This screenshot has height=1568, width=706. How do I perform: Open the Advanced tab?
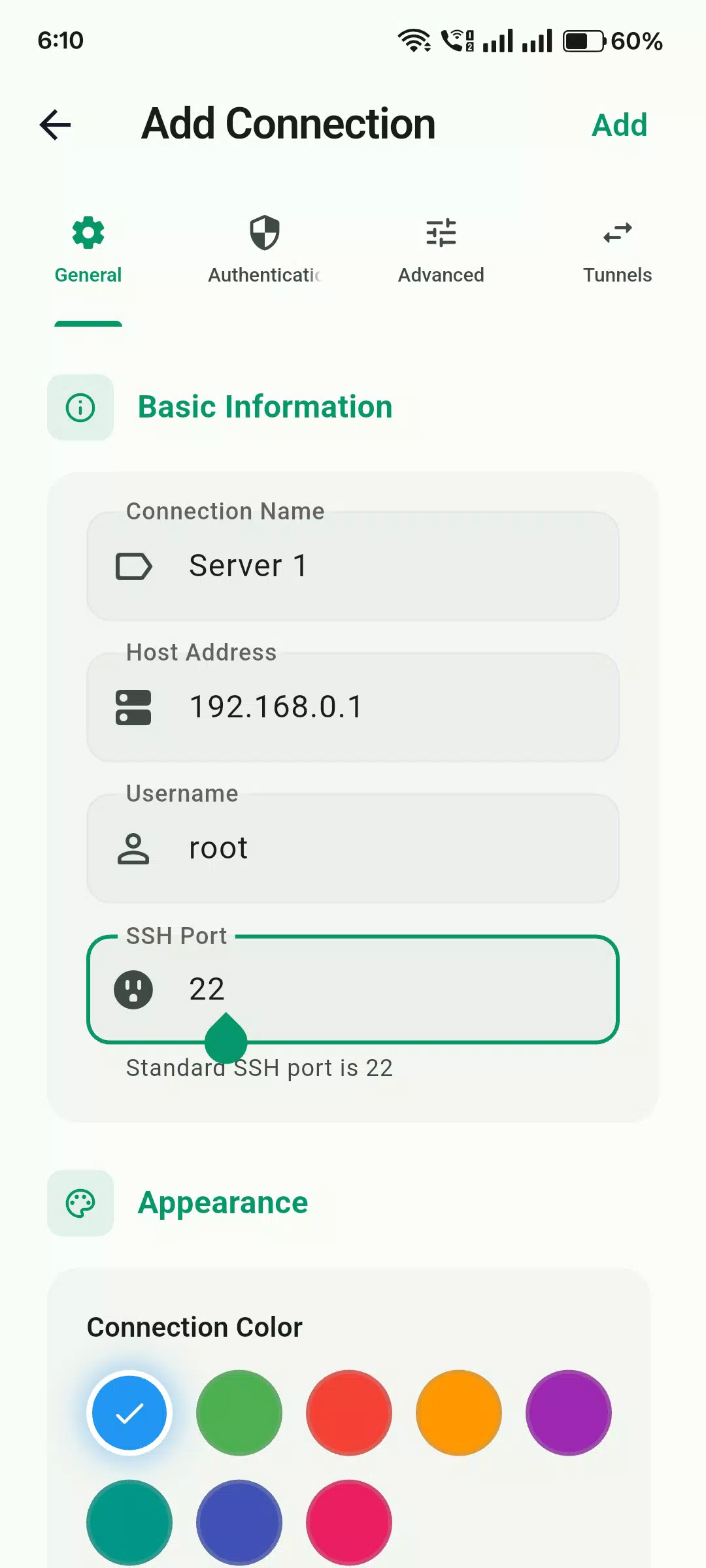tap(441, 252)
